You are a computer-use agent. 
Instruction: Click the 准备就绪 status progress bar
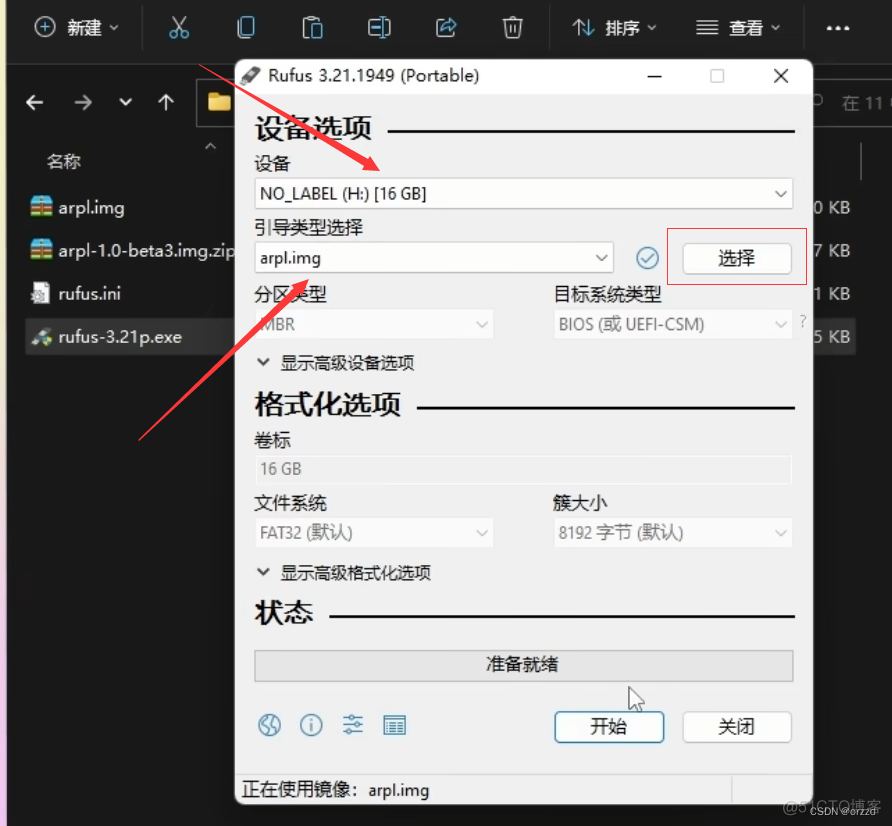(x=523, y=666)
